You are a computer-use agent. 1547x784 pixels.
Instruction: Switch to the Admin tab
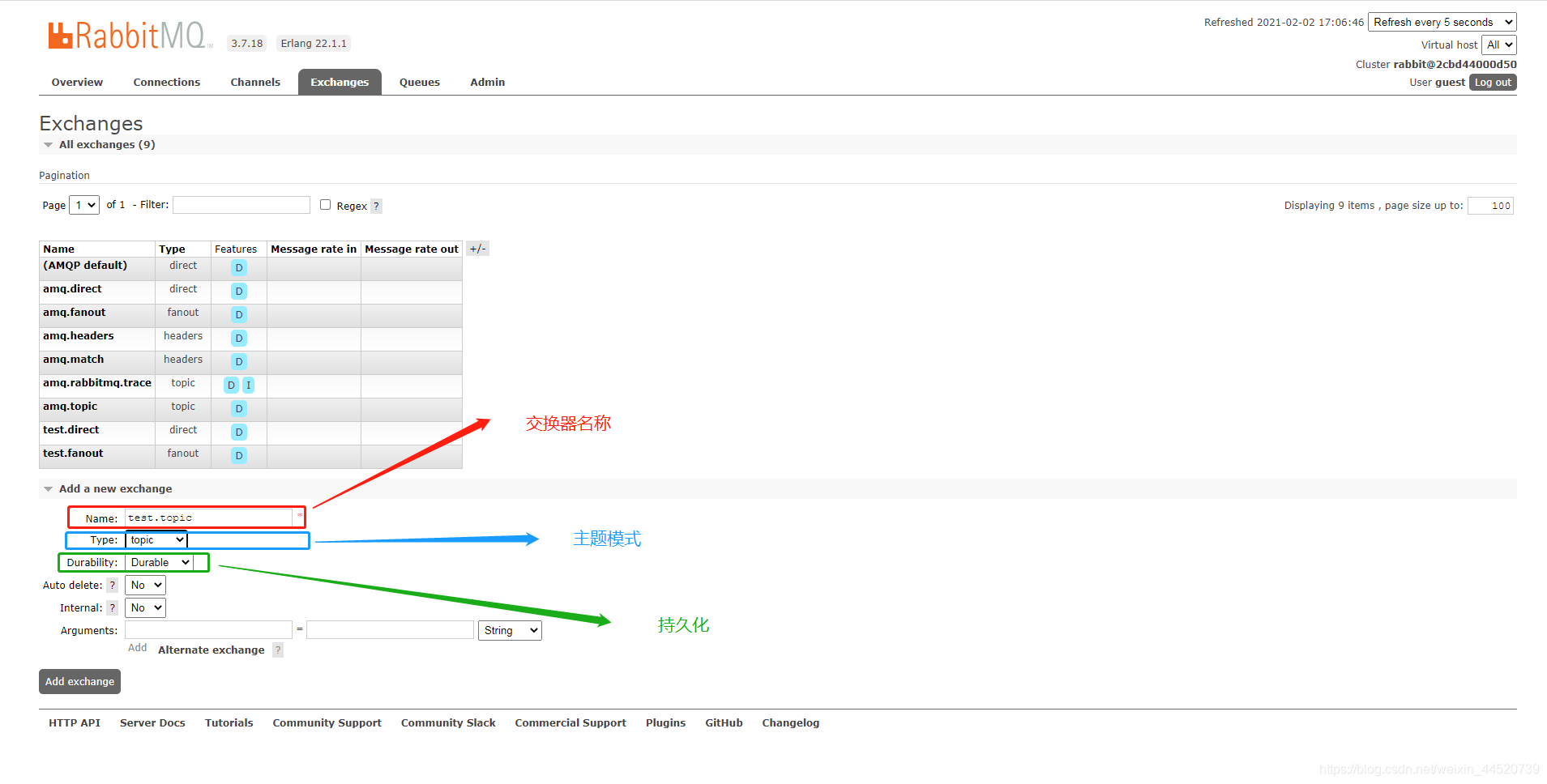(488, 83)
